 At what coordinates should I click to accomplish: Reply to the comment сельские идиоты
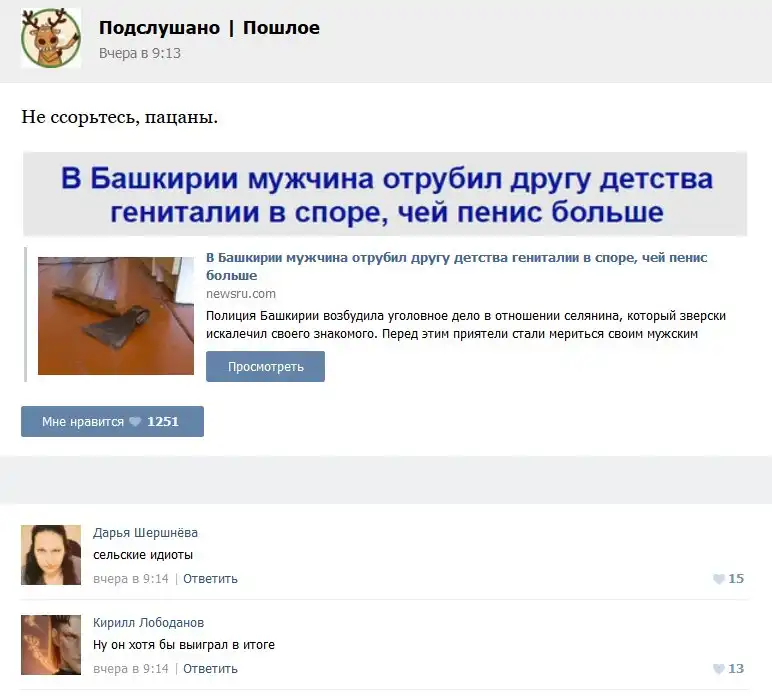210,579
